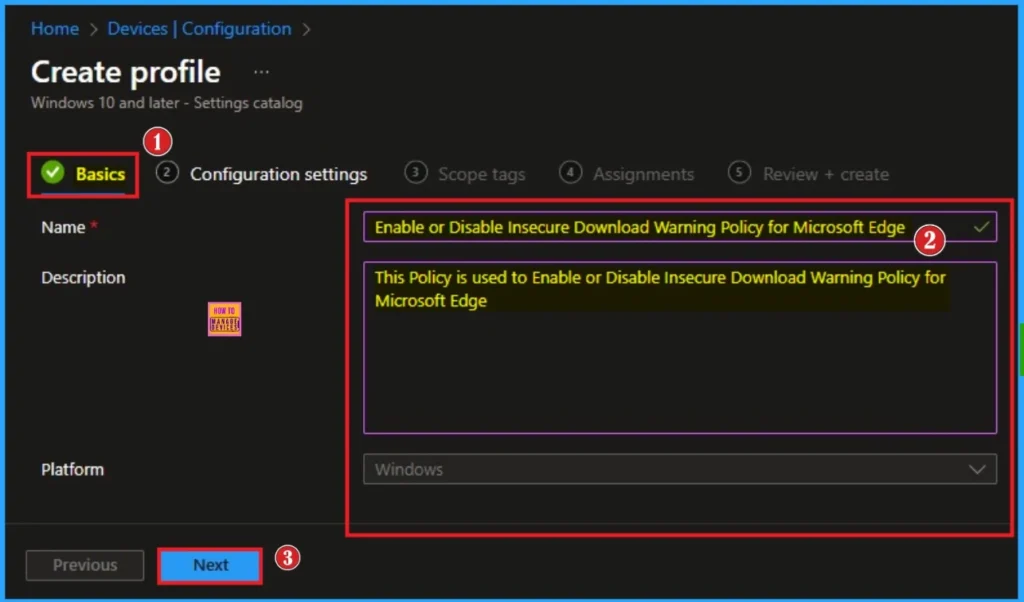Click the step 3 circle icon
Viewport: 1024px width, 602px height.
[x=415, y=173]
